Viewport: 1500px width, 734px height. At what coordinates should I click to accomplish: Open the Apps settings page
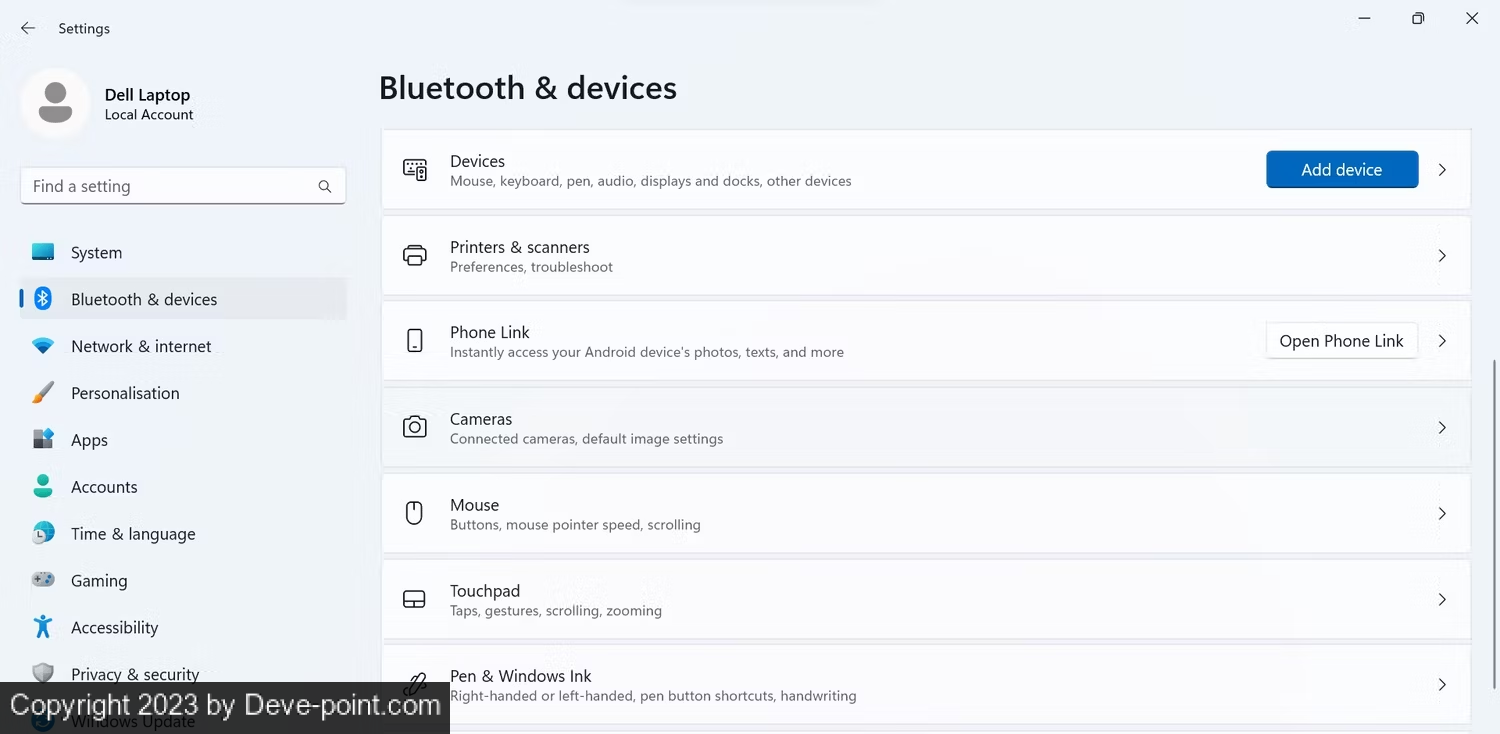point(183,440)
